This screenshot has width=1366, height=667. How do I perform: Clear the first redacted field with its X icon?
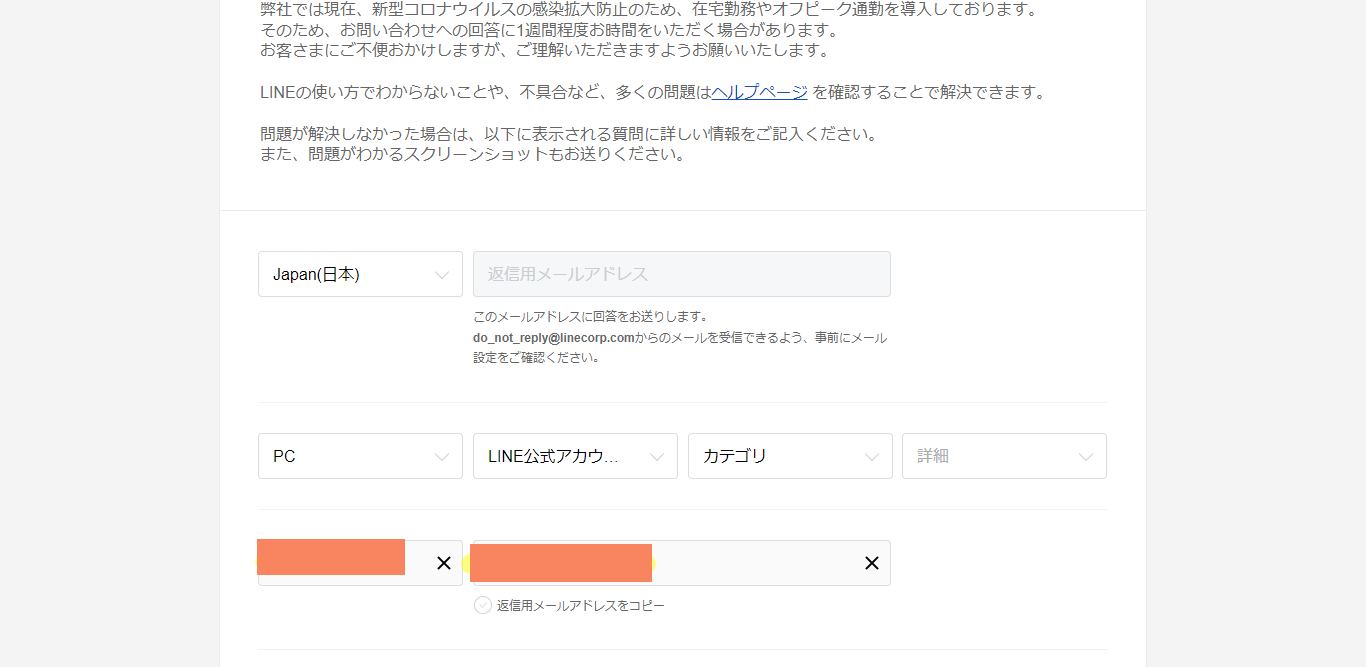click(x=444, y=563)
